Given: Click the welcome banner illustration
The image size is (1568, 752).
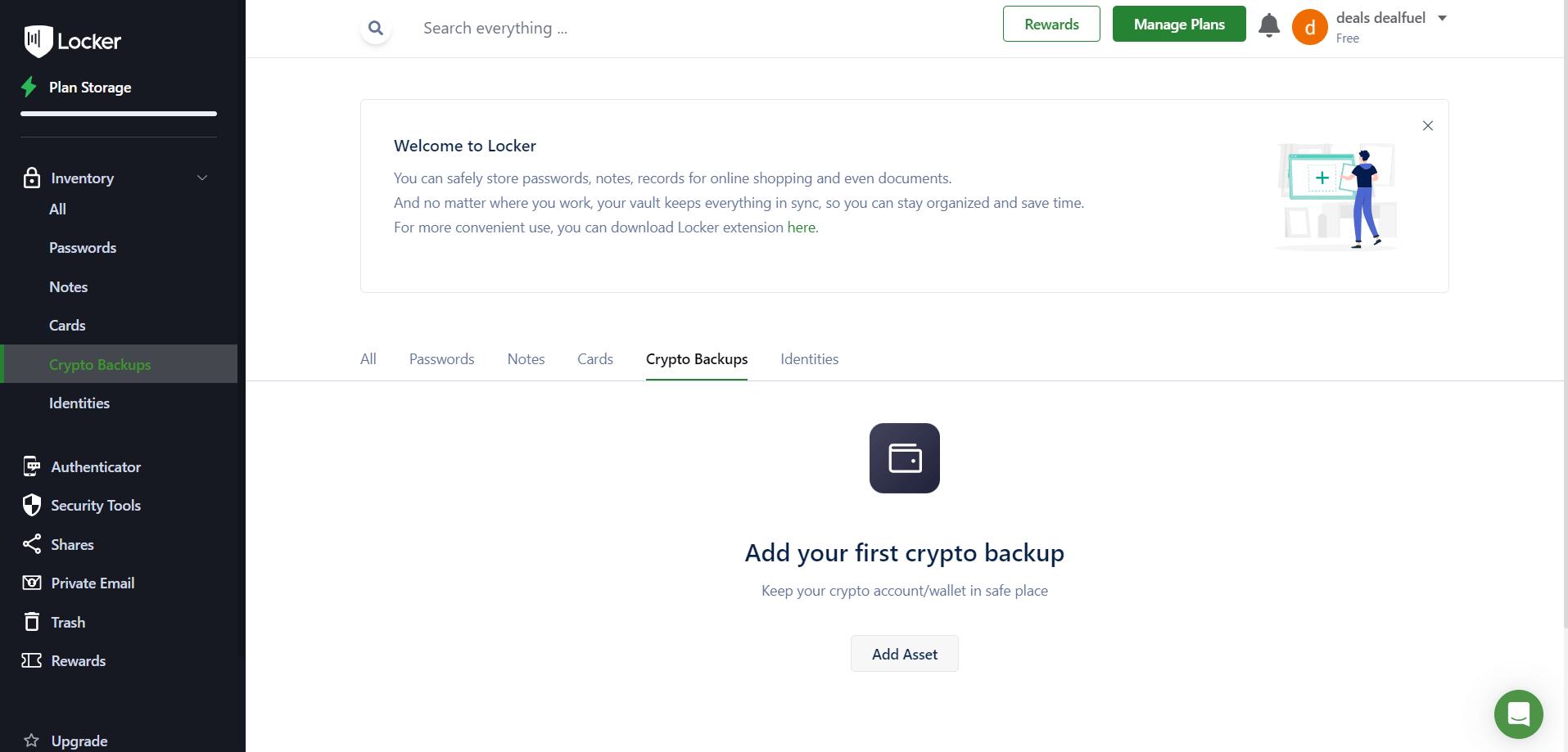Looking at the screenshot, I should [x=1336, y=196].
